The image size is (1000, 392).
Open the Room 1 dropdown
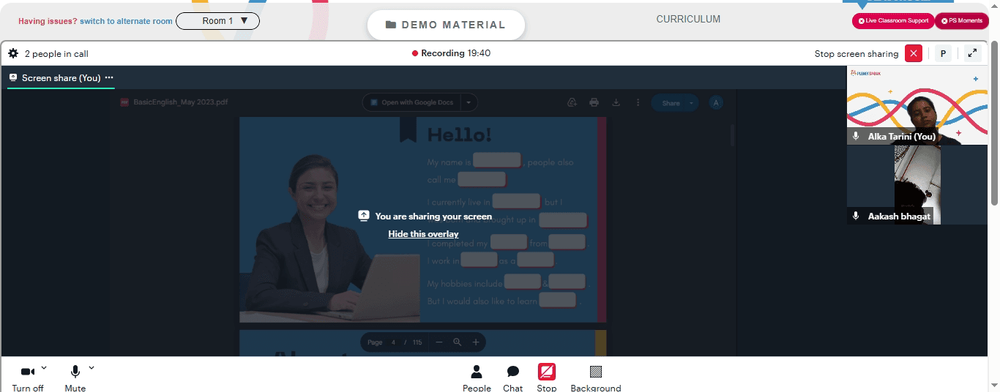click(217, 21)
